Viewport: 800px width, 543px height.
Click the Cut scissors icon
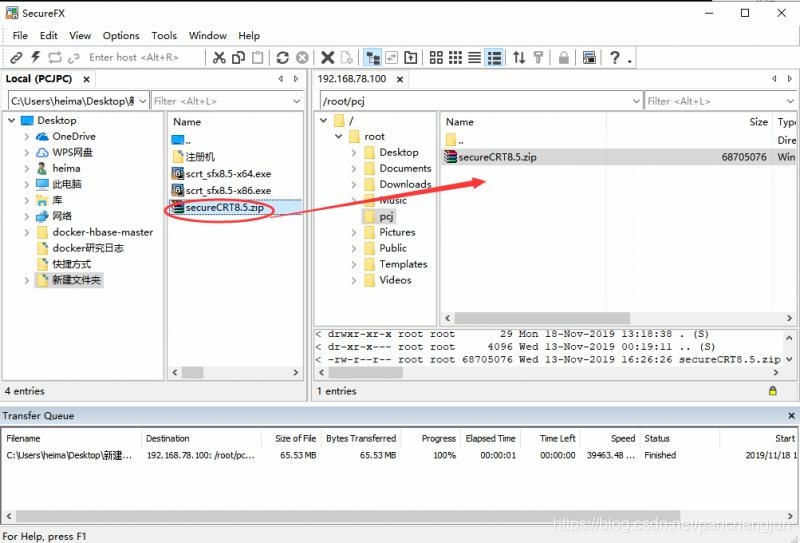click(x=219, y=58)
